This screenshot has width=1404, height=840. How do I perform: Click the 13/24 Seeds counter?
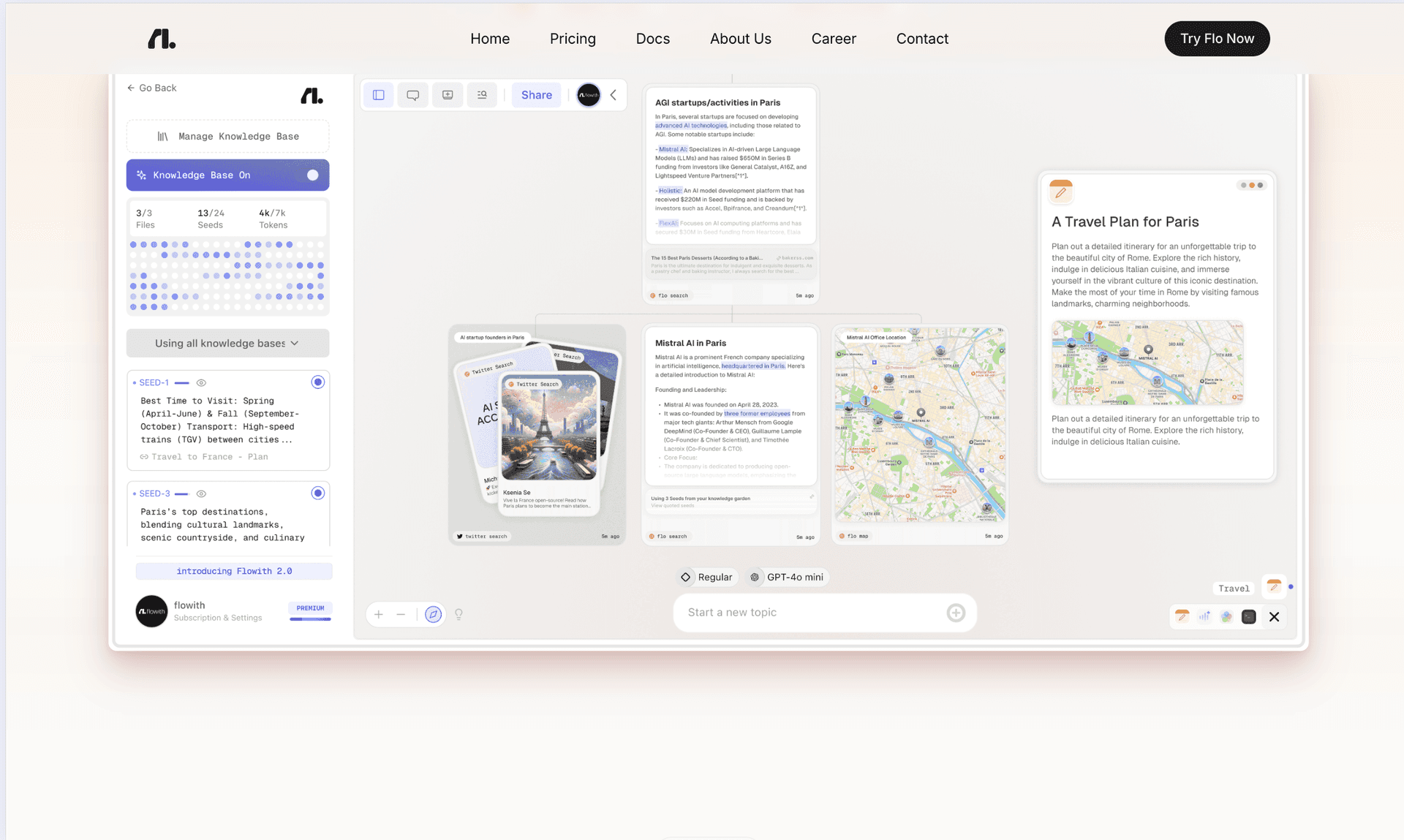211,219
